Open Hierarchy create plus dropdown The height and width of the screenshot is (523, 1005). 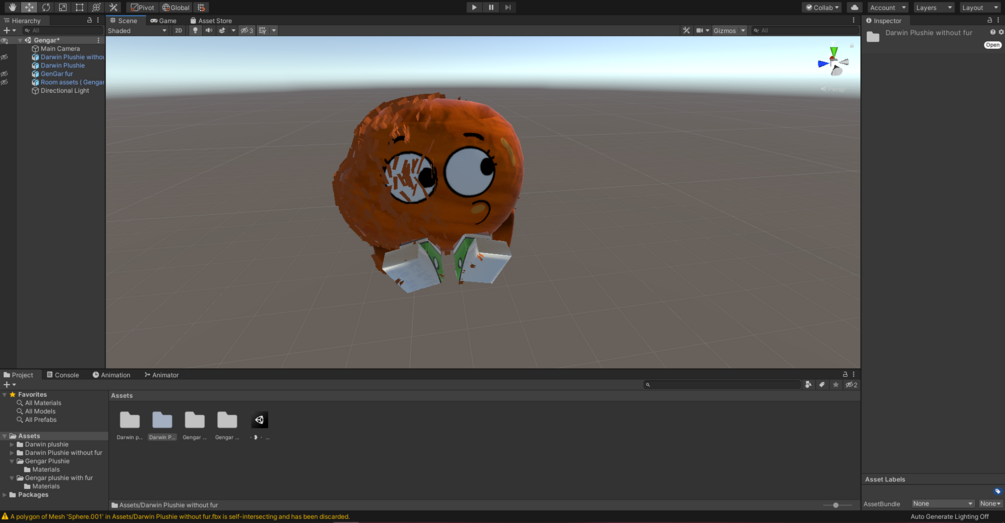click(x=10, y=30)
